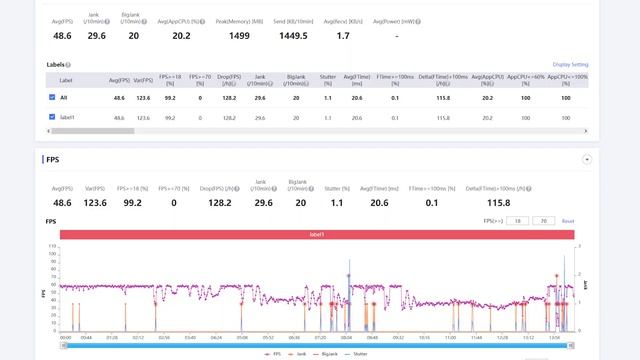Click the FPS section heading
Viewport: 640px width, 360px height.
(53, 160)
